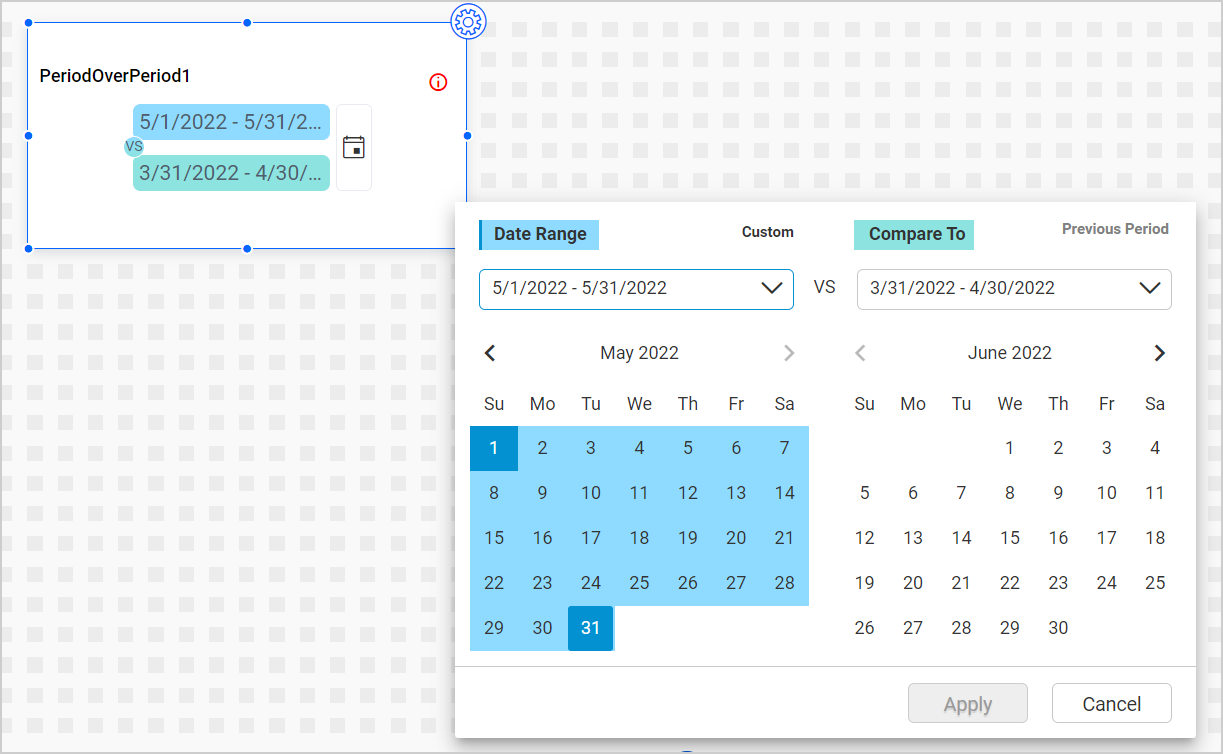This screenshot has height=754, width=1223.
Task: Click the Previous Period label
Action: [1115, 228]
